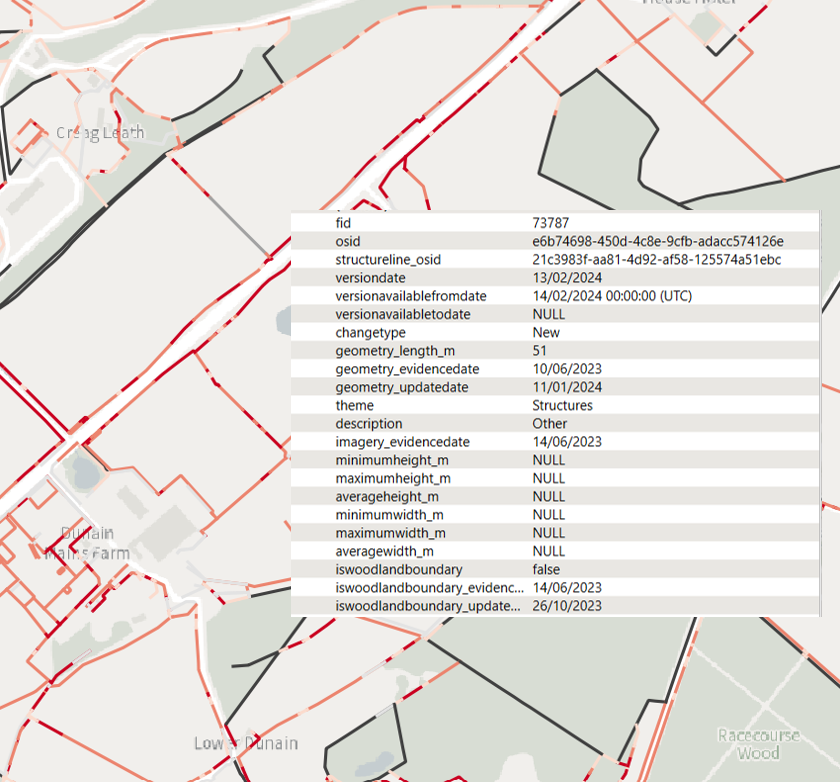Image resolution: width=840 pixels, height=782 pixels.
Task: Click the description value Other
Action: tap(549, 423)
